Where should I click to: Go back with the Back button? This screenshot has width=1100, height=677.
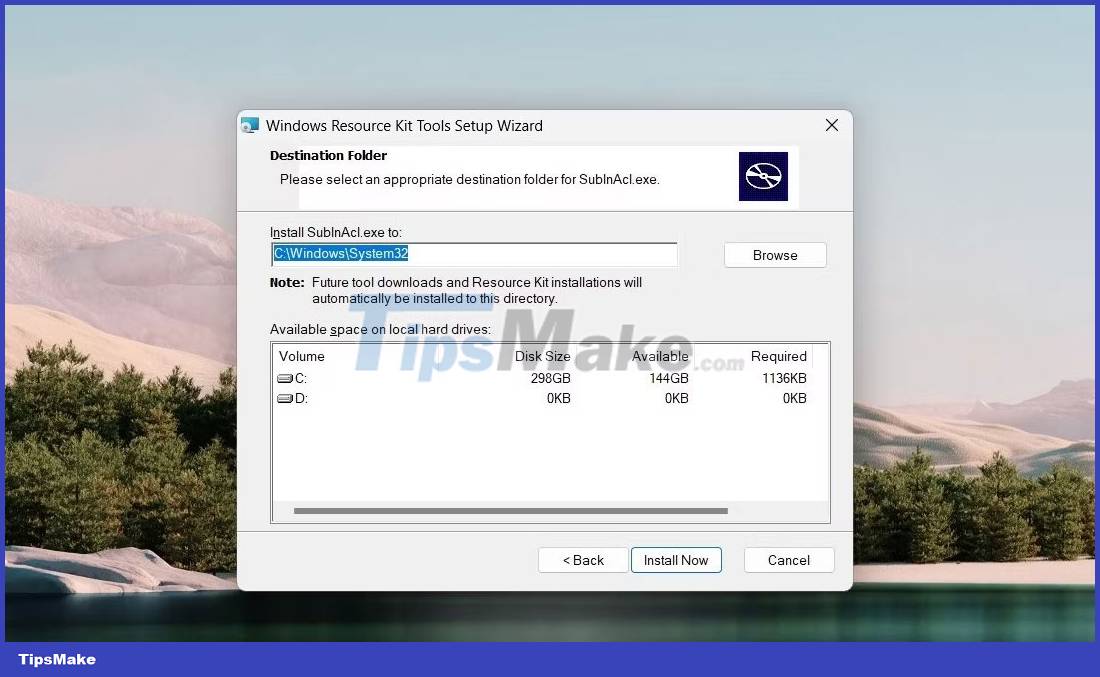pos(583,560)
